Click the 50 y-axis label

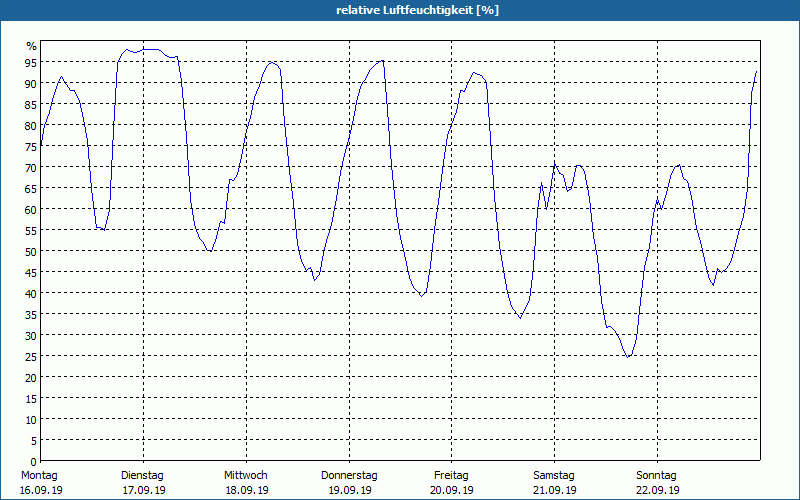tap(31, 251)
